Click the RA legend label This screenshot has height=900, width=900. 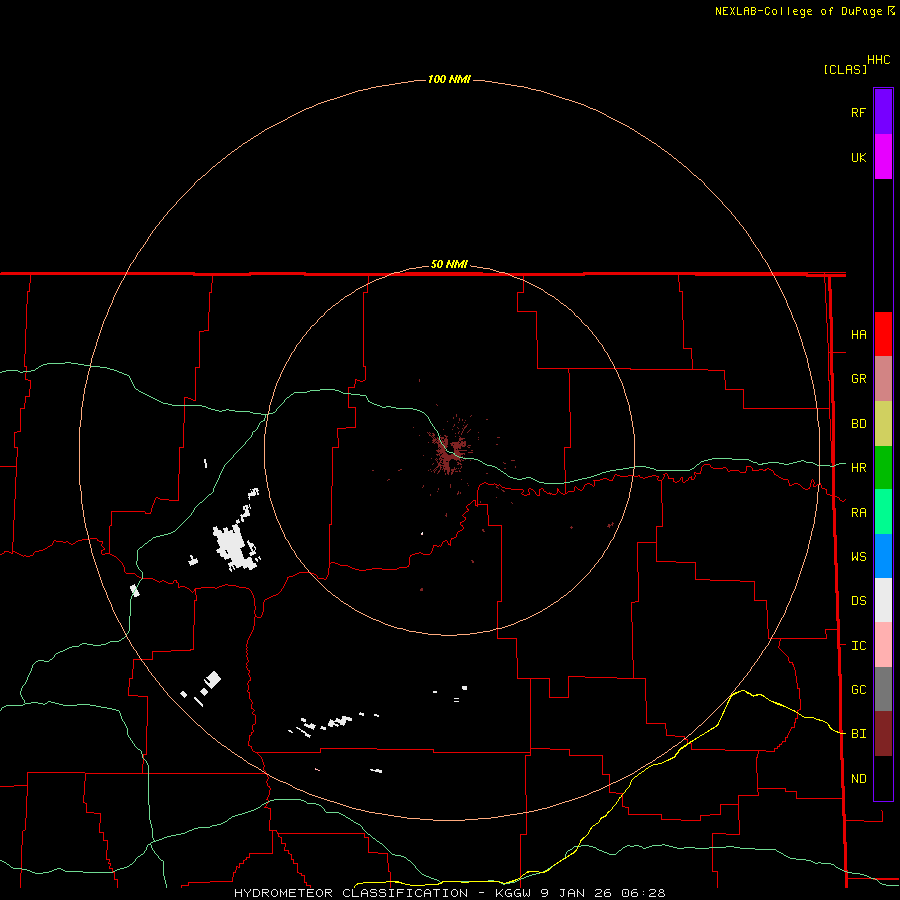coord(858,513)
